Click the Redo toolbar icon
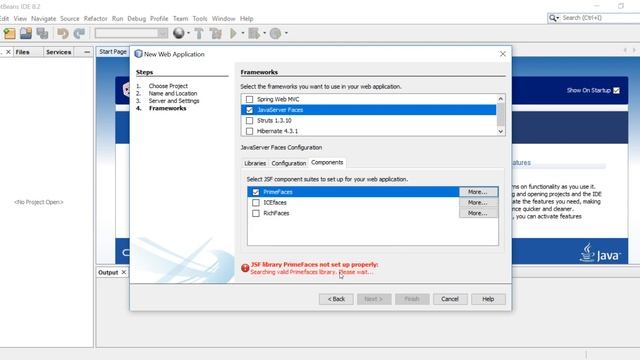640x360 pixels. click(79, 33)
